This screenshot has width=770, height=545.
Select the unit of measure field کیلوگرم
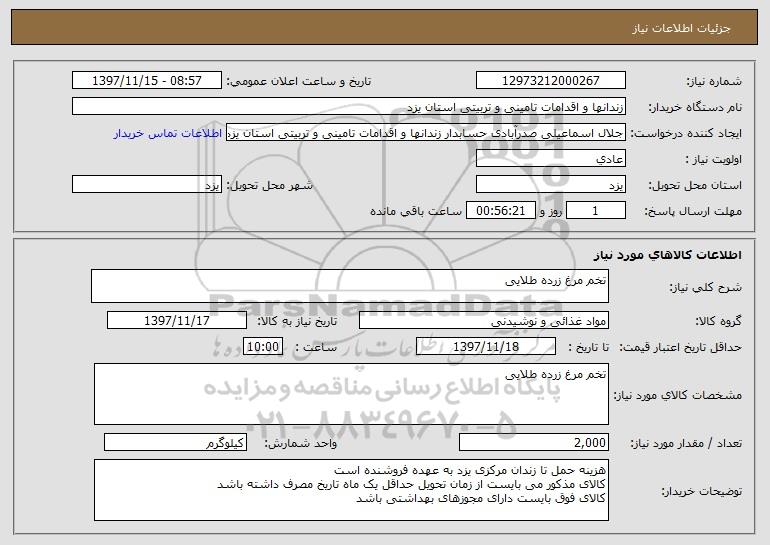tap(175, 442)
